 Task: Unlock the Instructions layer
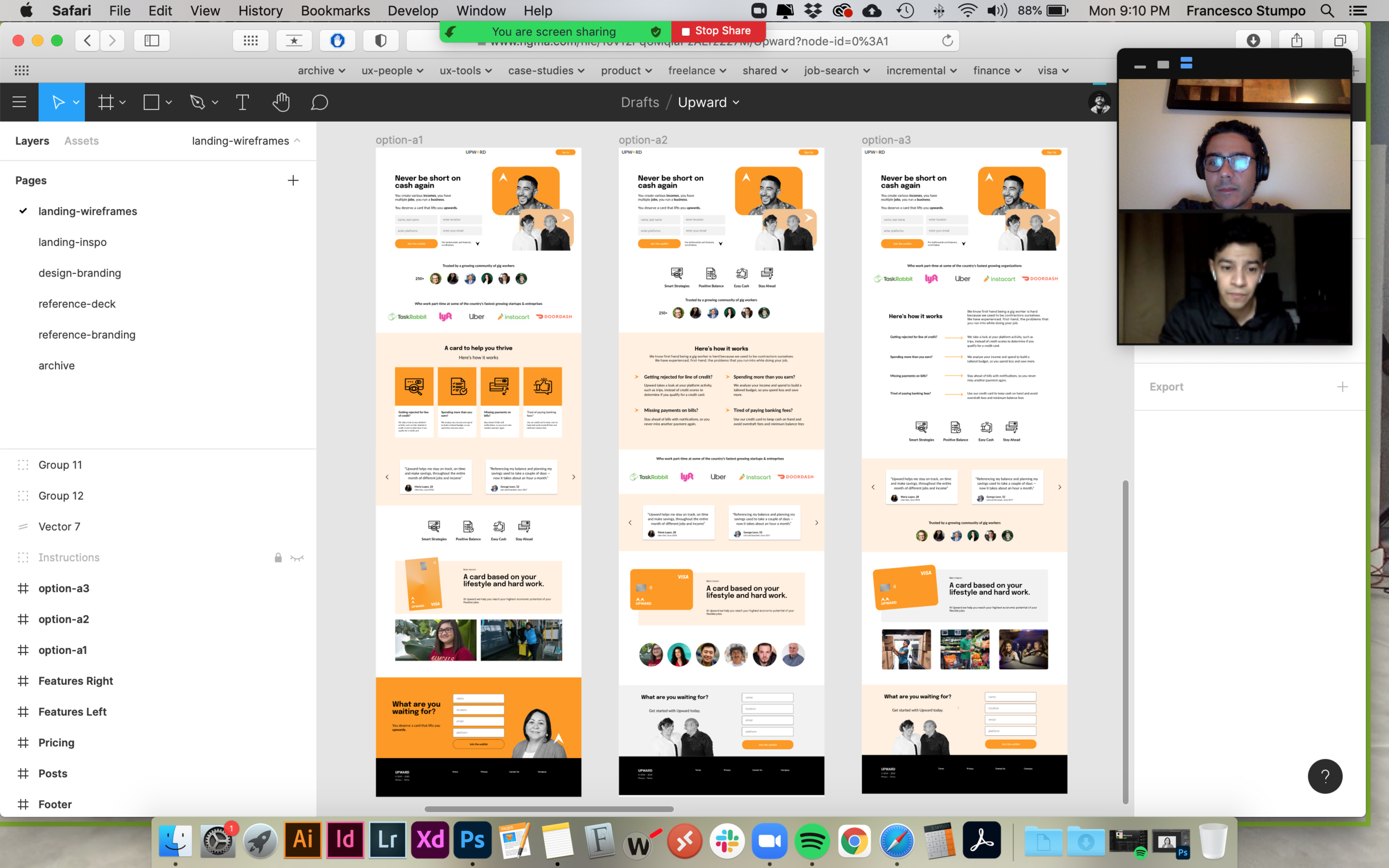point(278,558)
